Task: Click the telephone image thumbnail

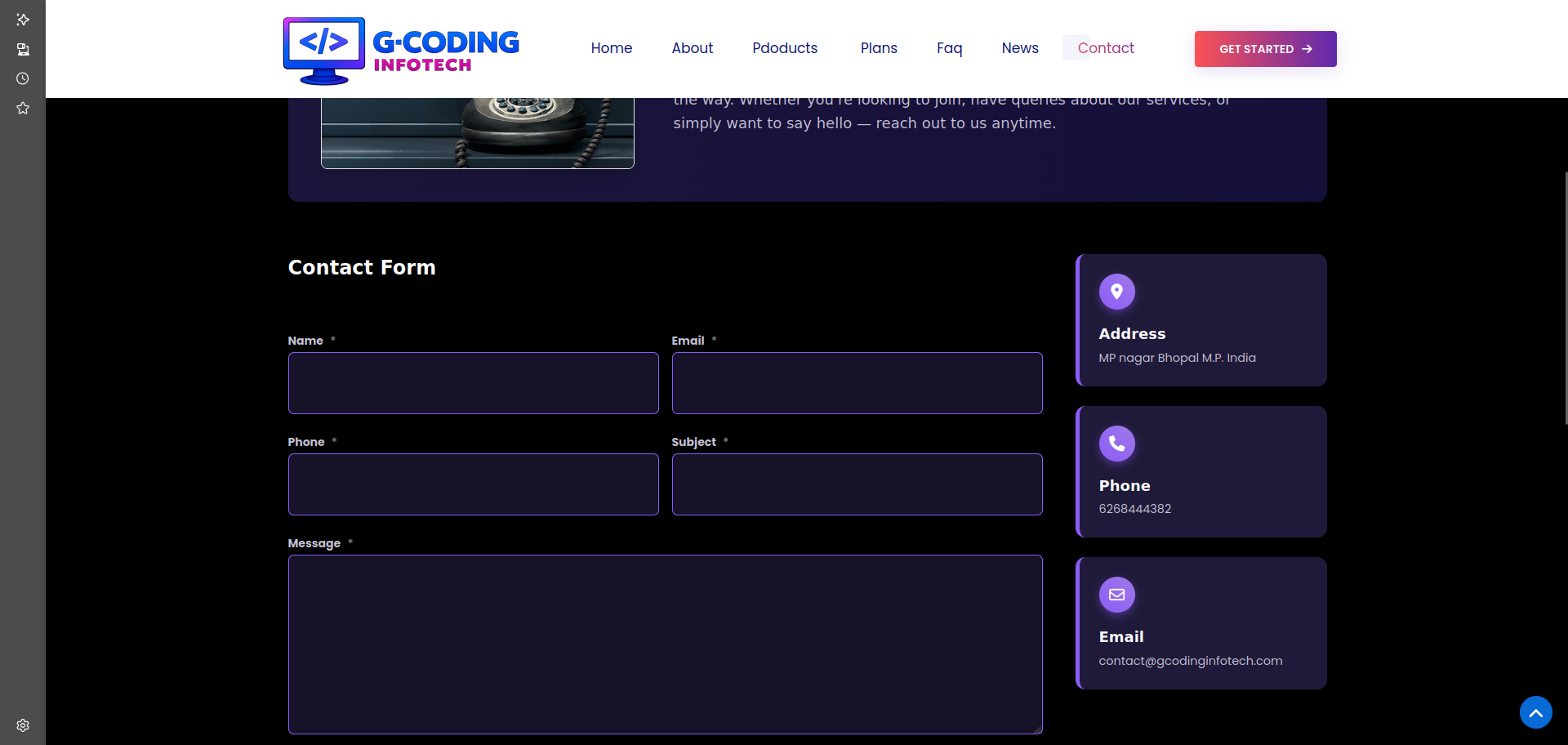Action: coord(478,132)
